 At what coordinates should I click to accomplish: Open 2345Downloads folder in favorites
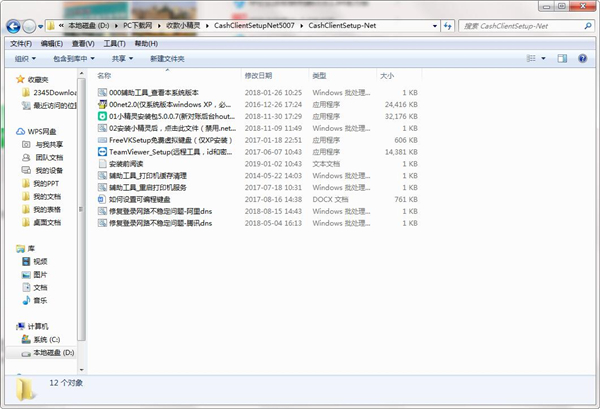pyautogui.click(x=50, y=92)
